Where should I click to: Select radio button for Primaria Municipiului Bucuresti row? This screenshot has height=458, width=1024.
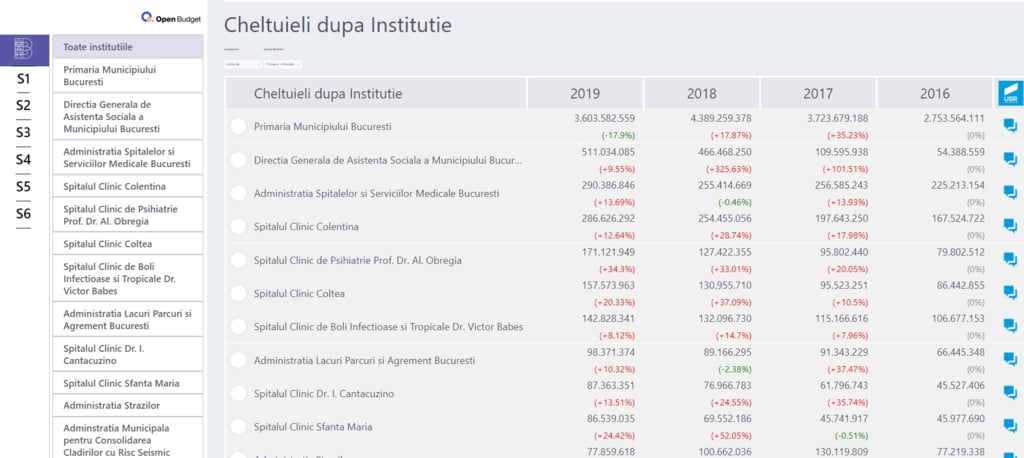pyautogui.click(x=238, y=126)
